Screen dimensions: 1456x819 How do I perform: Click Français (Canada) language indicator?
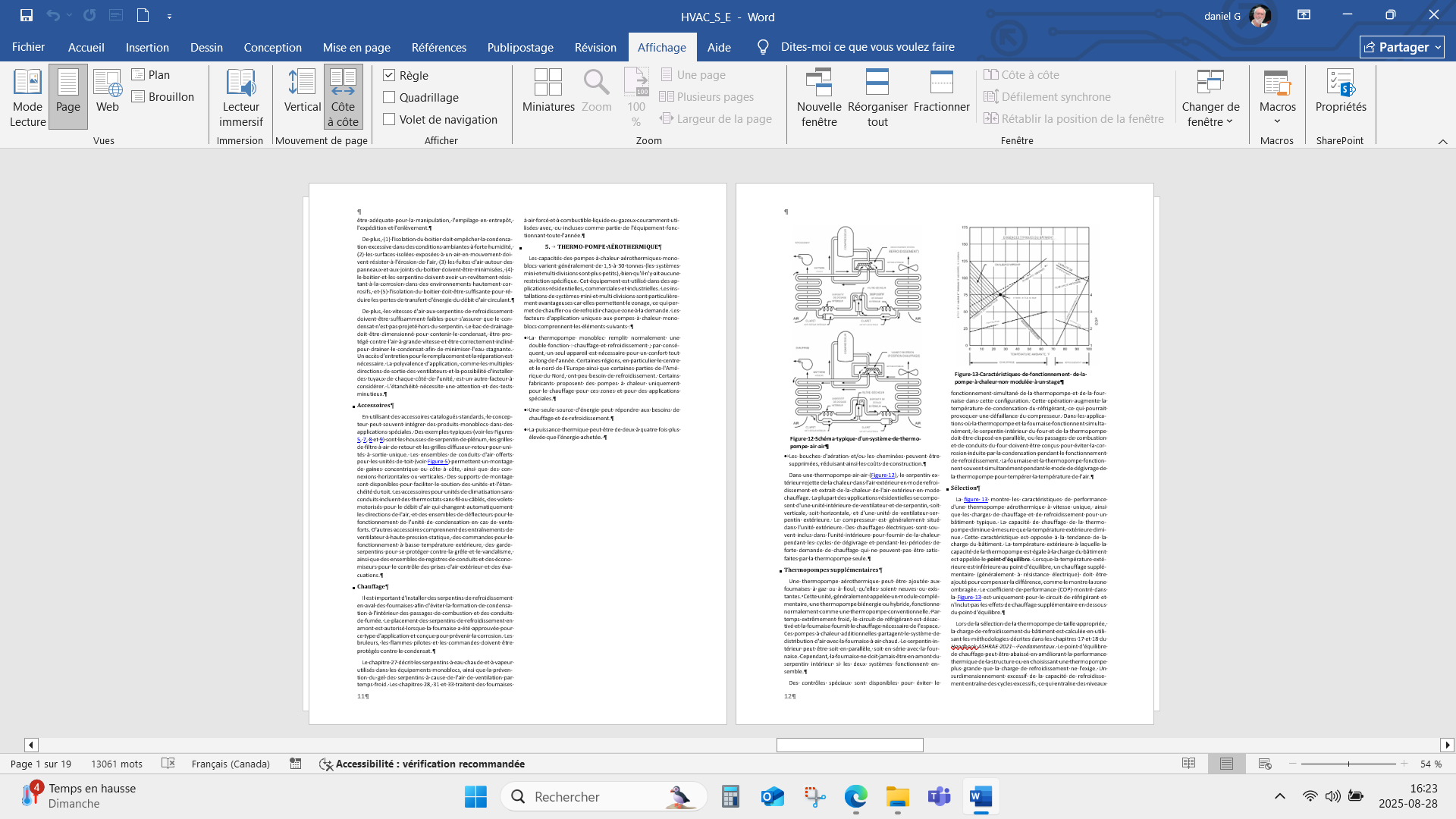(x=231, y=764)
